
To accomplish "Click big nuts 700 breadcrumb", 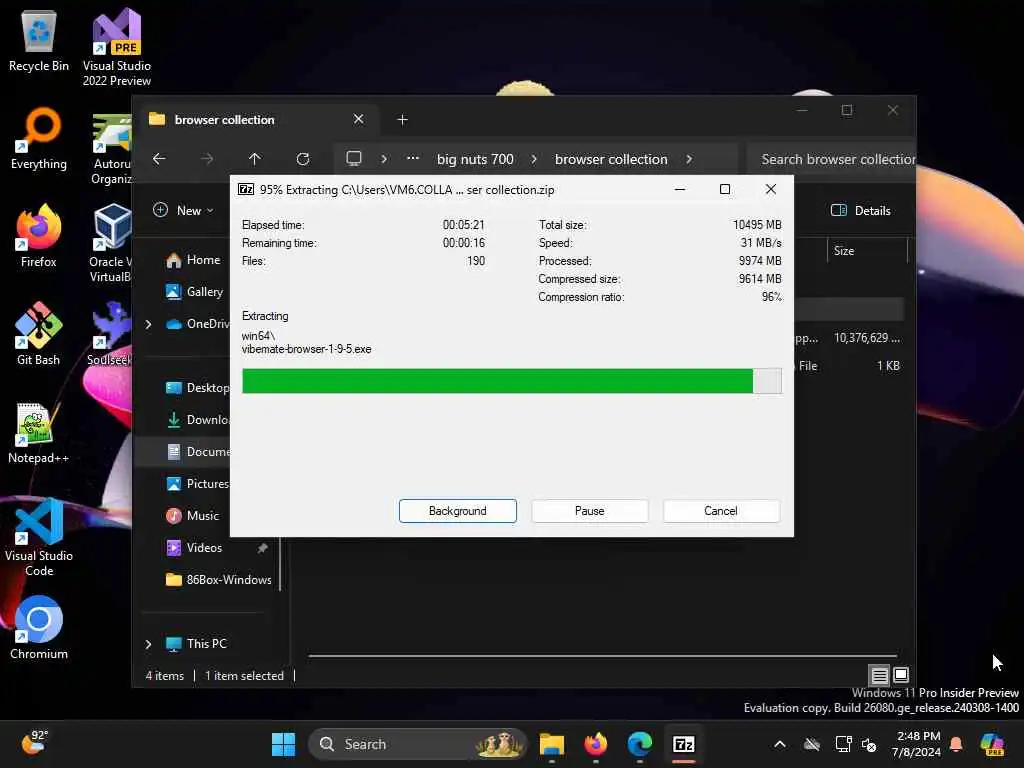I will tap(475, 159).
